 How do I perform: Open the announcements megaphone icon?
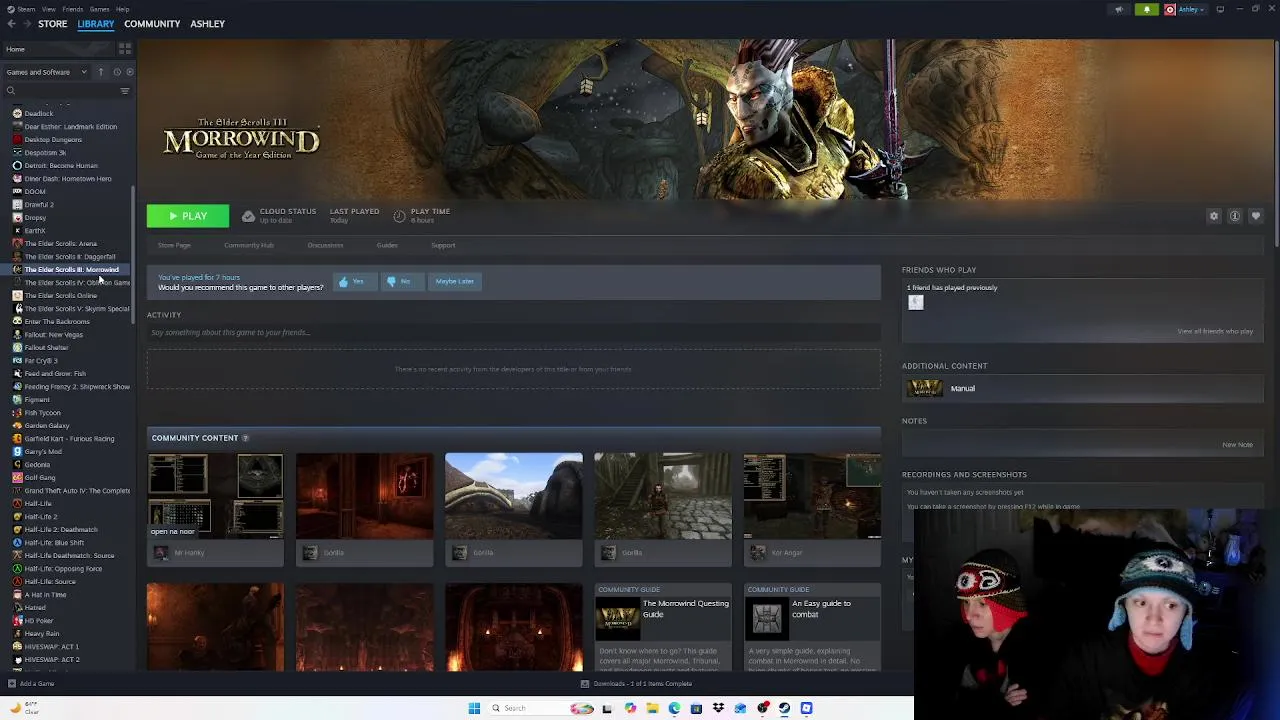point(1119,9)
